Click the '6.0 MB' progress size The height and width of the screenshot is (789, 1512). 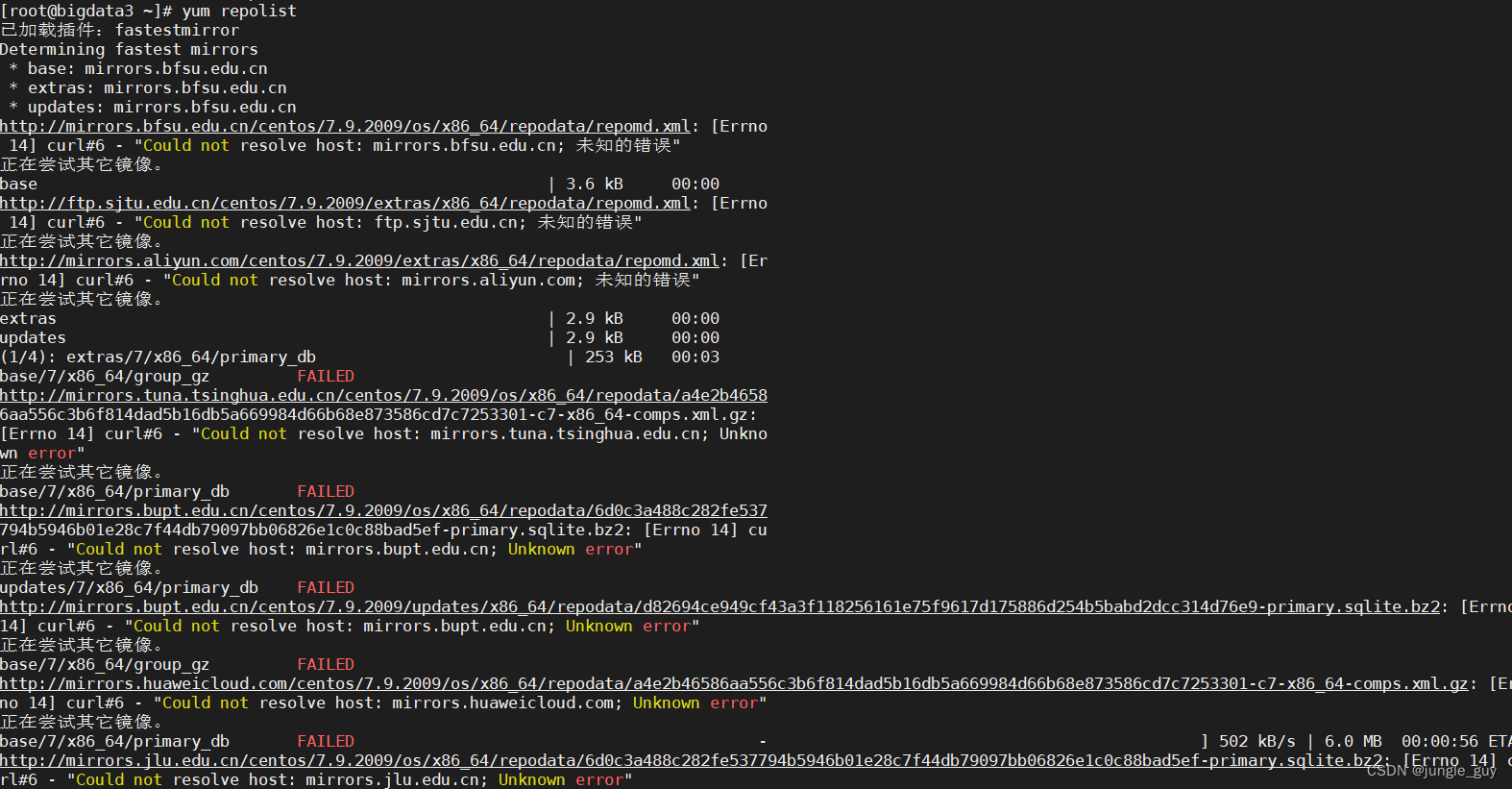click(x=1353, y=741)
